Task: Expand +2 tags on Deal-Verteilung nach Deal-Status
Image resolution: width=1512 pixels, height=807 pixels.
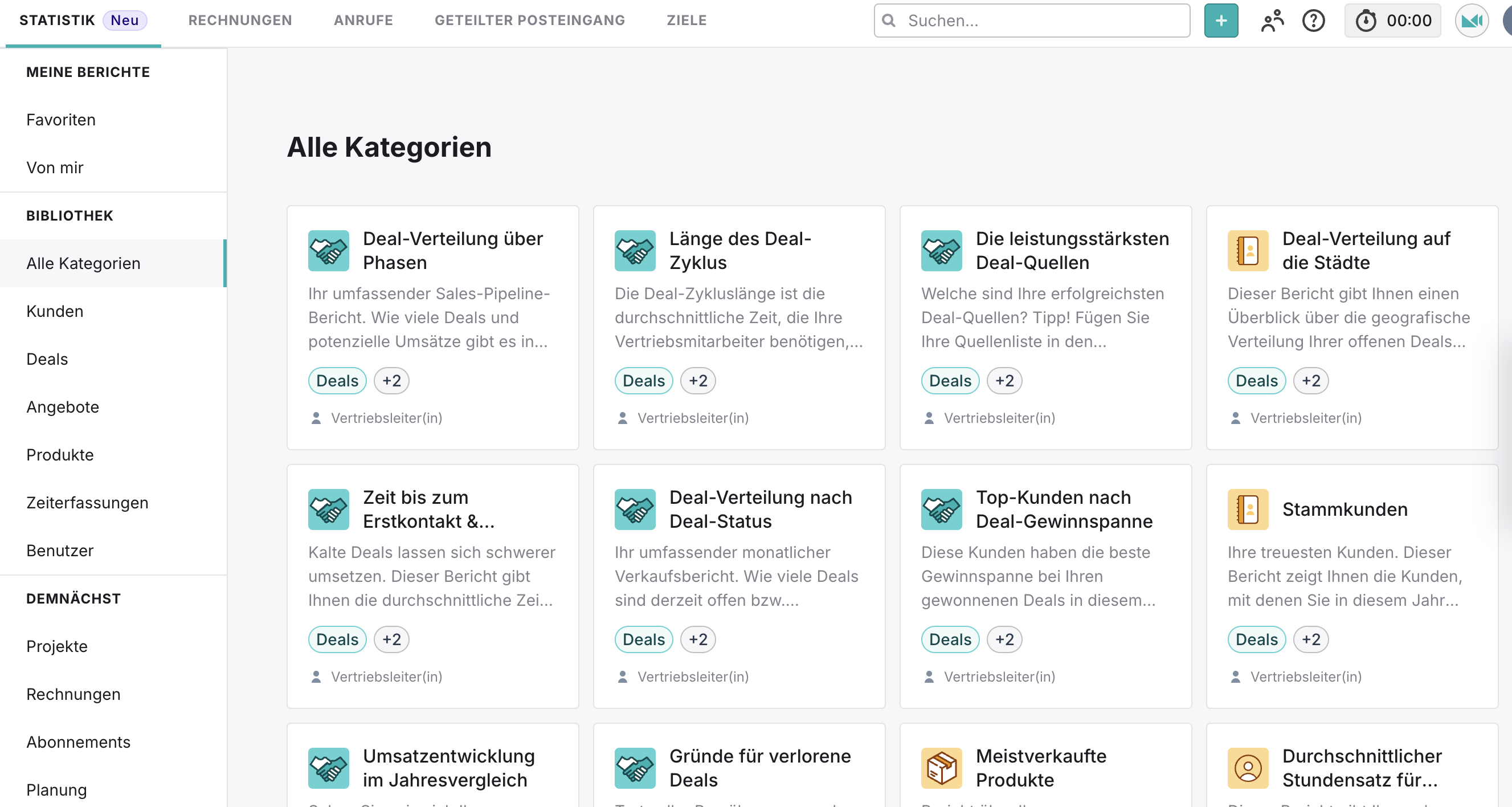Action: pyautogui.click(x=698, y=639)
